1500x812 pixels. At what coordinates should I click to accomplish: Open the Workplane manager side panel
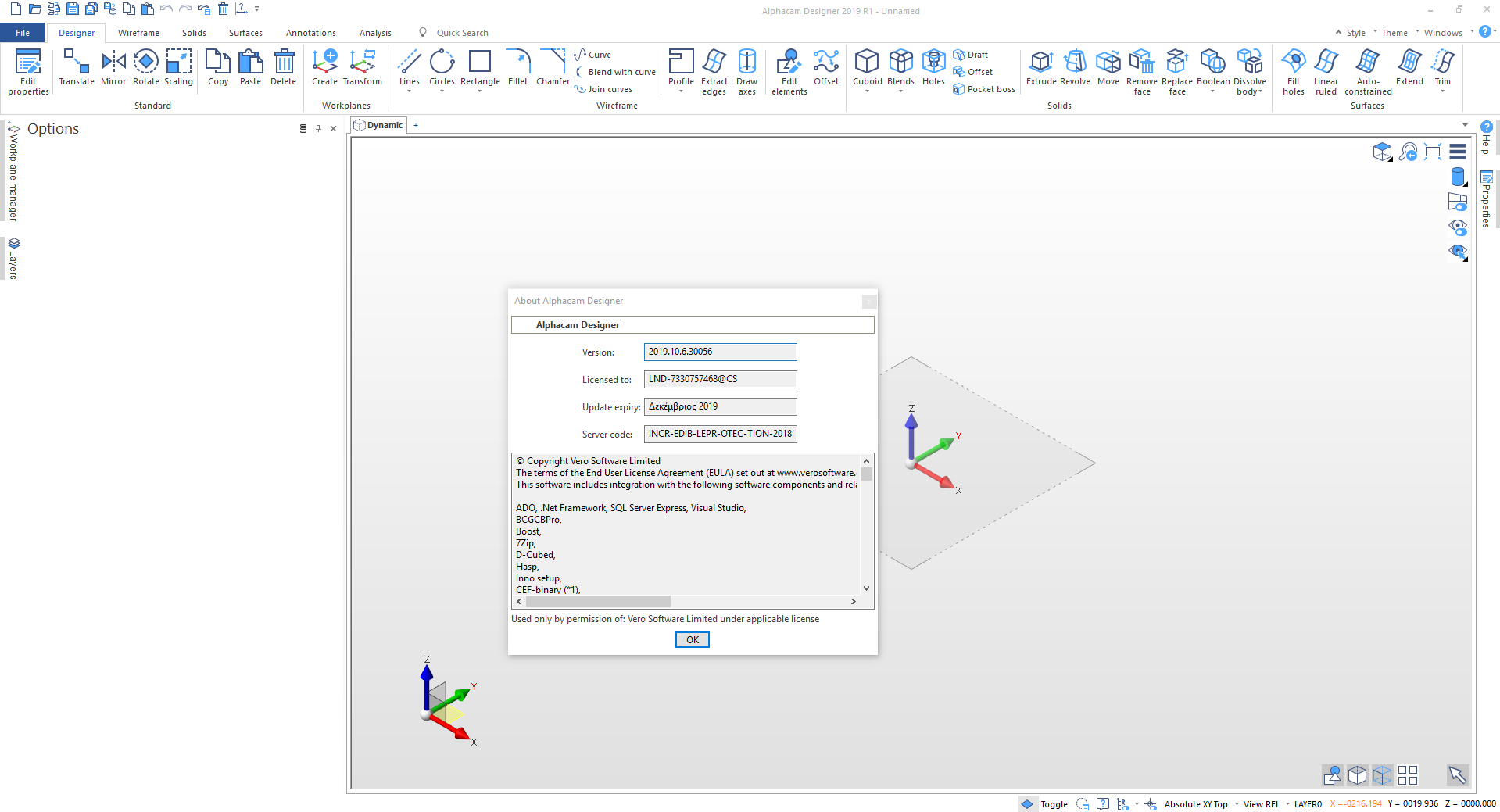13,171
